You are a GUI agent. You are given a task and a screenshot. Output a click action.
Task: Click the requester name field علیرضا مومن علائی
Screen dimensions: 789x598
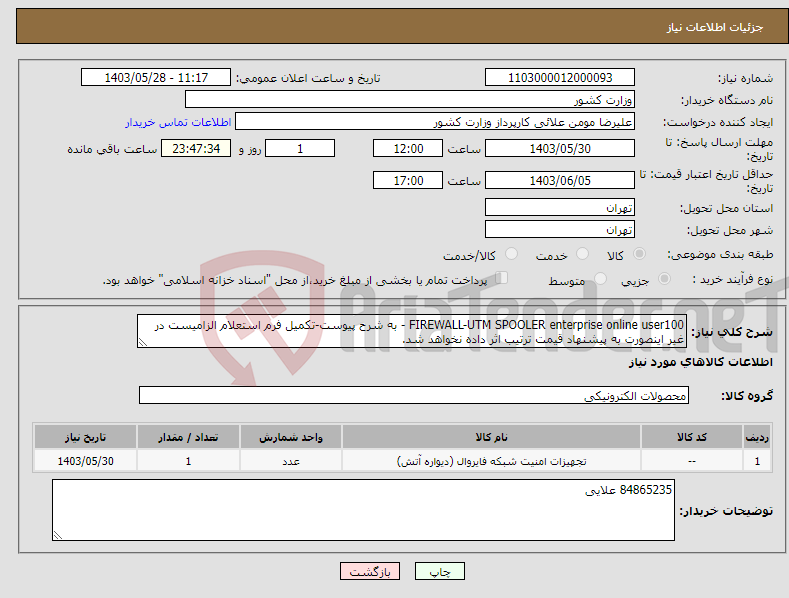(x=435, y=122)
